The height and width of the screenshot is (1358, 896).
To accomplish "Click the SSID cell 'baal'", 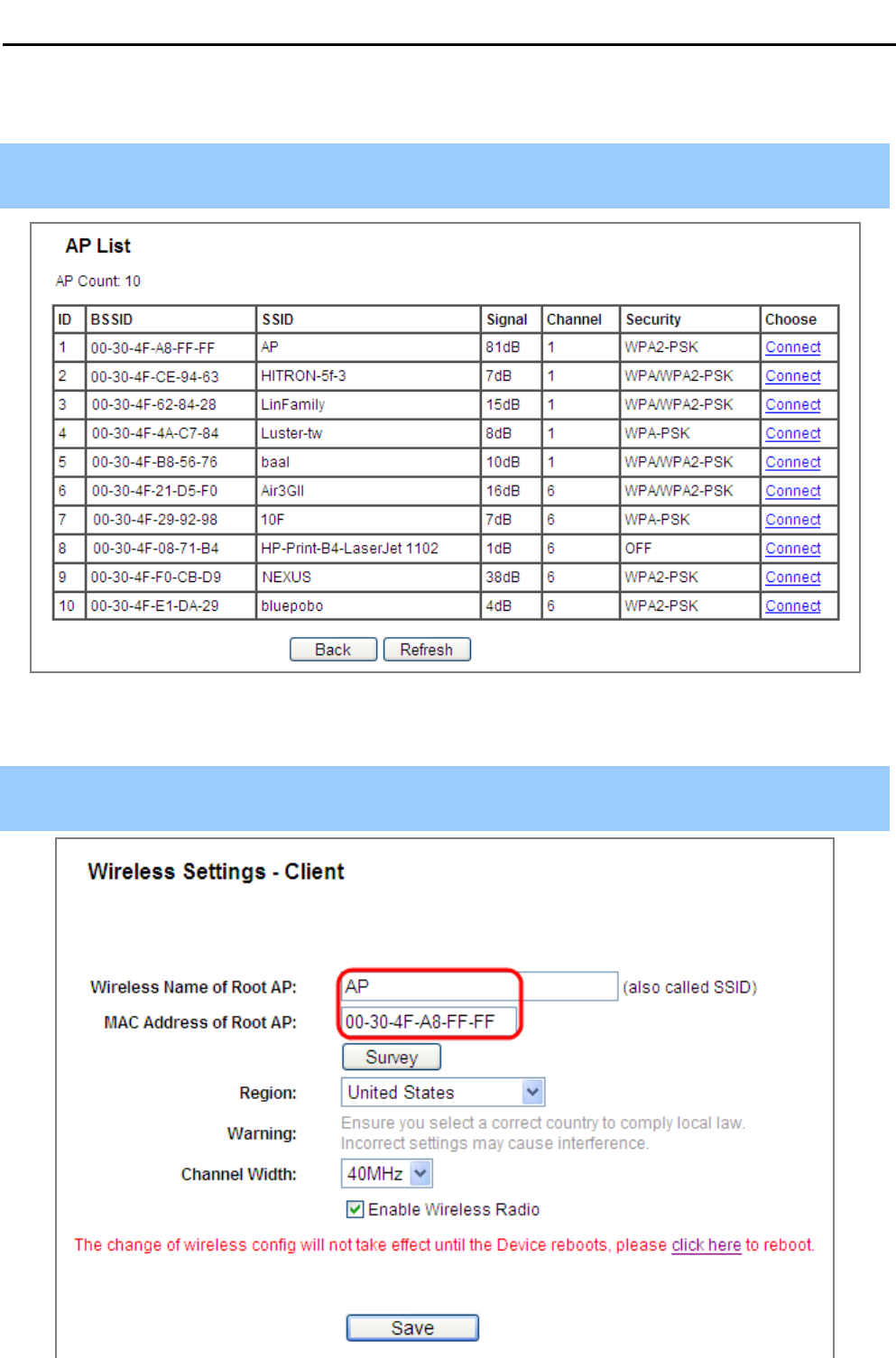I will pyautogui.click(x=368, y=463).
